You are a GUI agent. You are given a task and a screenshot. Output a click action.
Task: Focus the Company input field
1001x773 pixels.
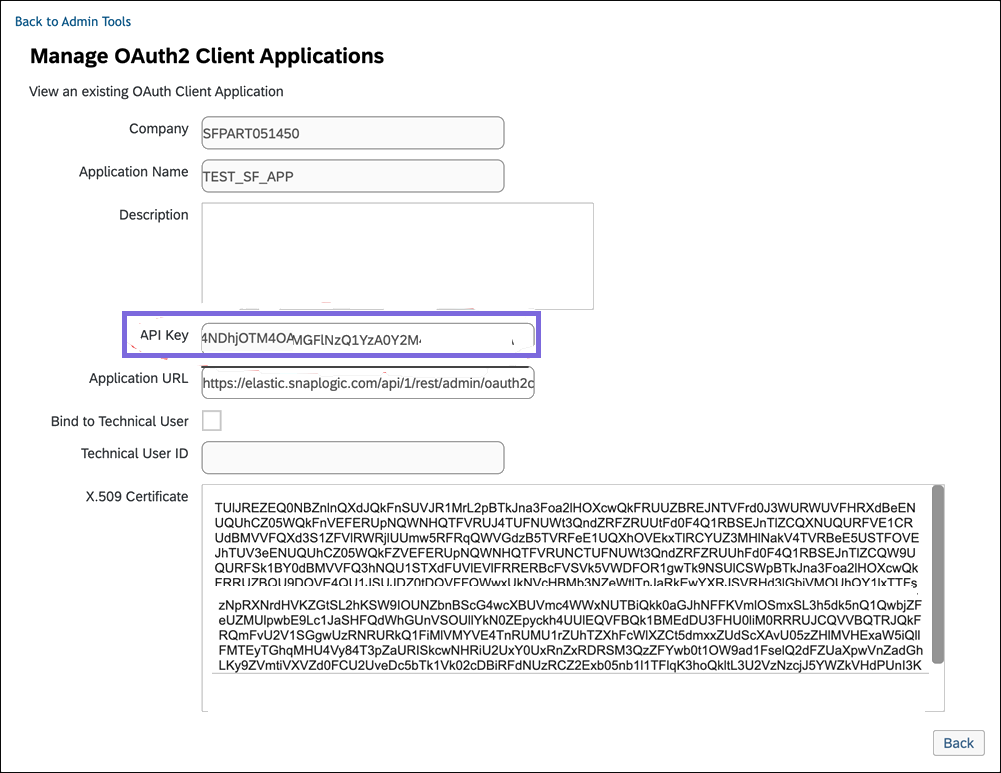(x=353, y=133)
